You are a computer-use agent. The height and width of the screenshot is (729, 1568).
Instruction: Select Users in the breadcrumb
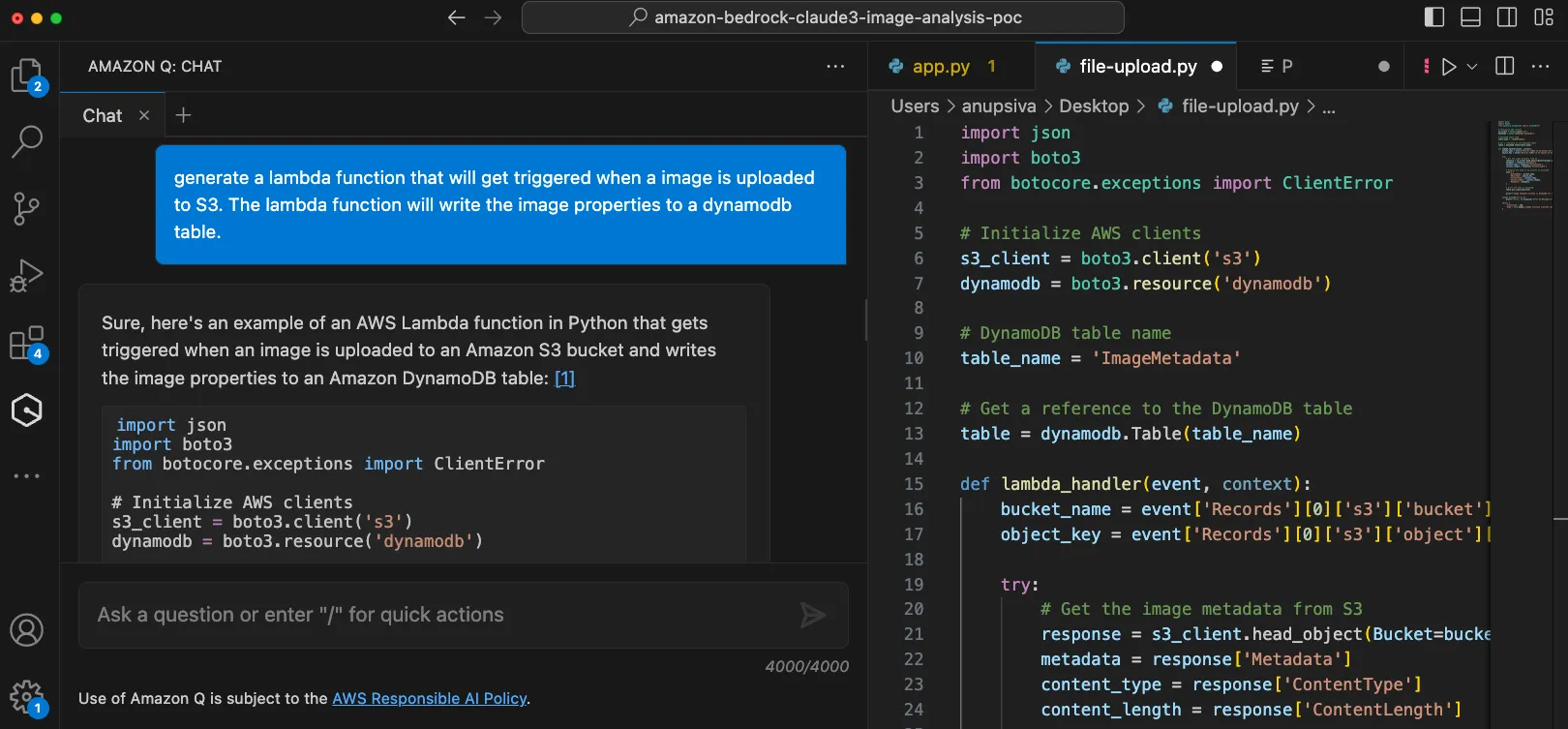(x=915, y=106)
